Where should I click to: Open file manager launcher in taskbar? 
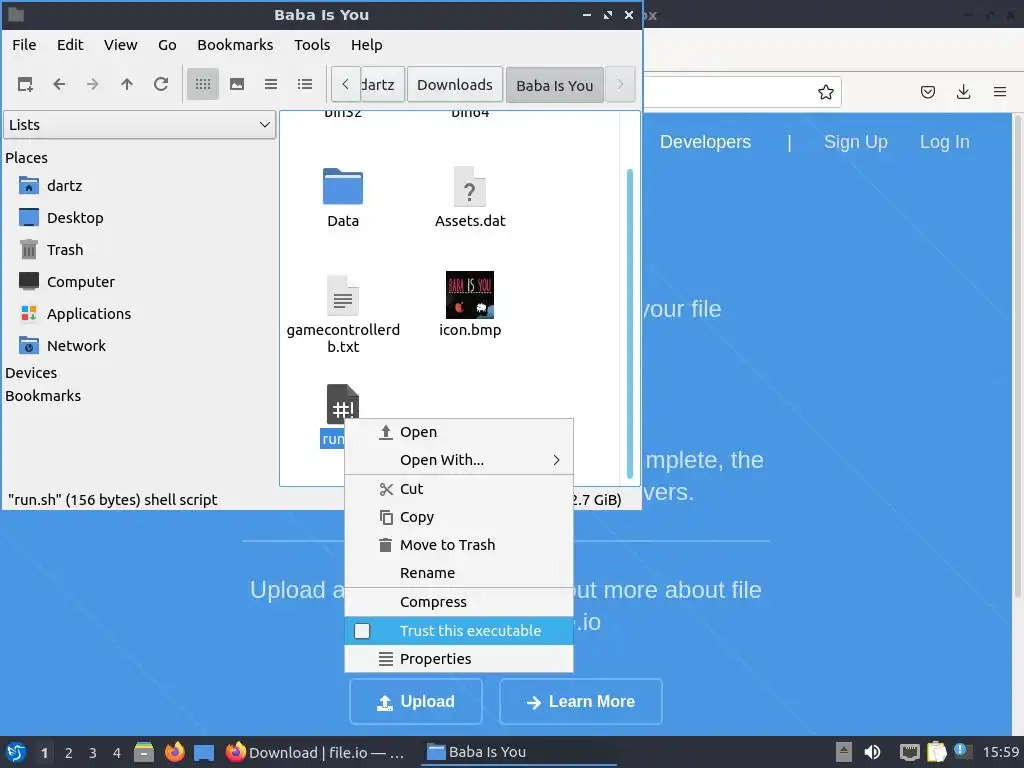144,752
